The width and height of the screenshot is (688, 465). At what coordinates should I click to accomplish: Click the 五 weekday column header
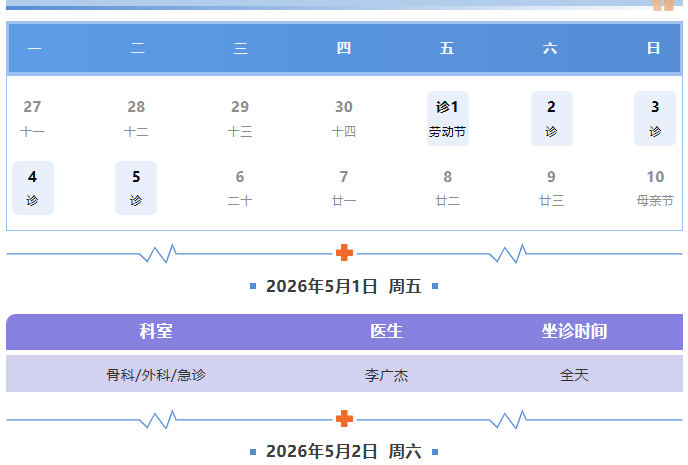pyautogui.click(x=447, y=48)
